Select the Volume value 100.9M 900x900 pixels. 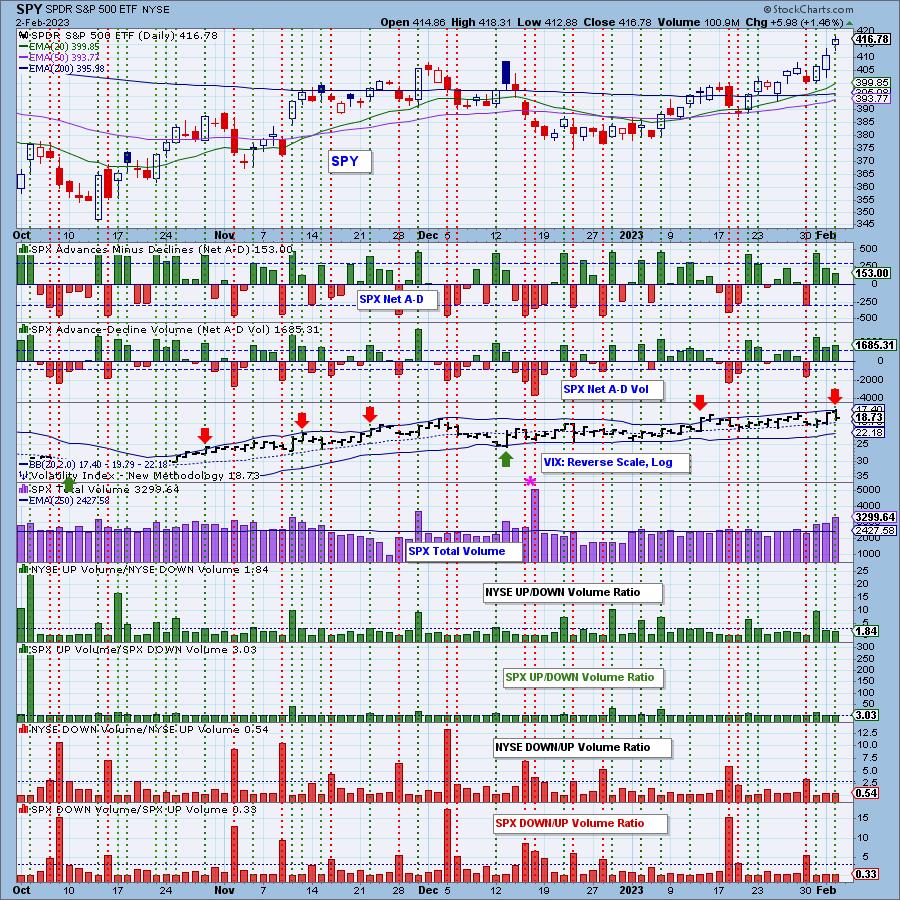click(x=720, y=22)
